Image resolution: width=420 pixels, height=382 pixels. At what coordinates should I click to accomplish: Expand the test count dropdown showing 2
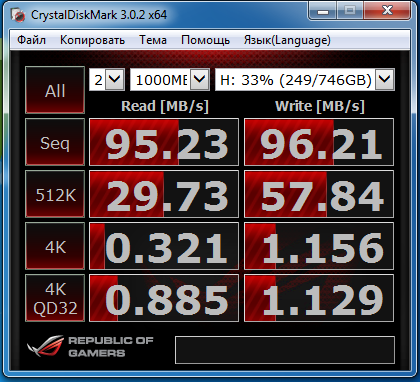[x=107, y=79]
